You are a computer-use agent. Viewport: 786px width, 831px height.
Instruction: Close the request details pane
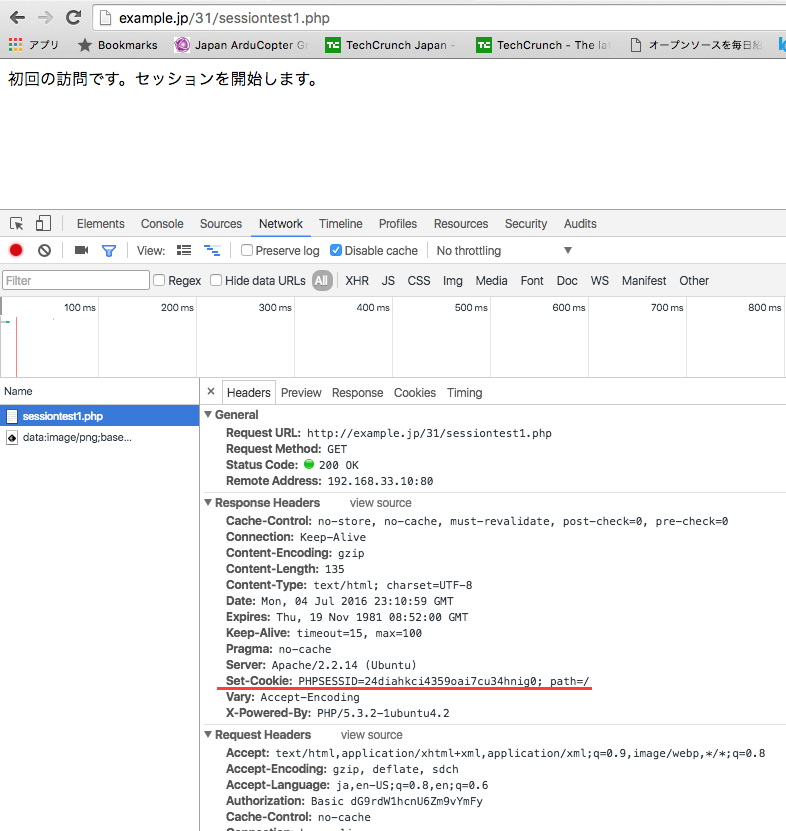click(x=211, y=392)
